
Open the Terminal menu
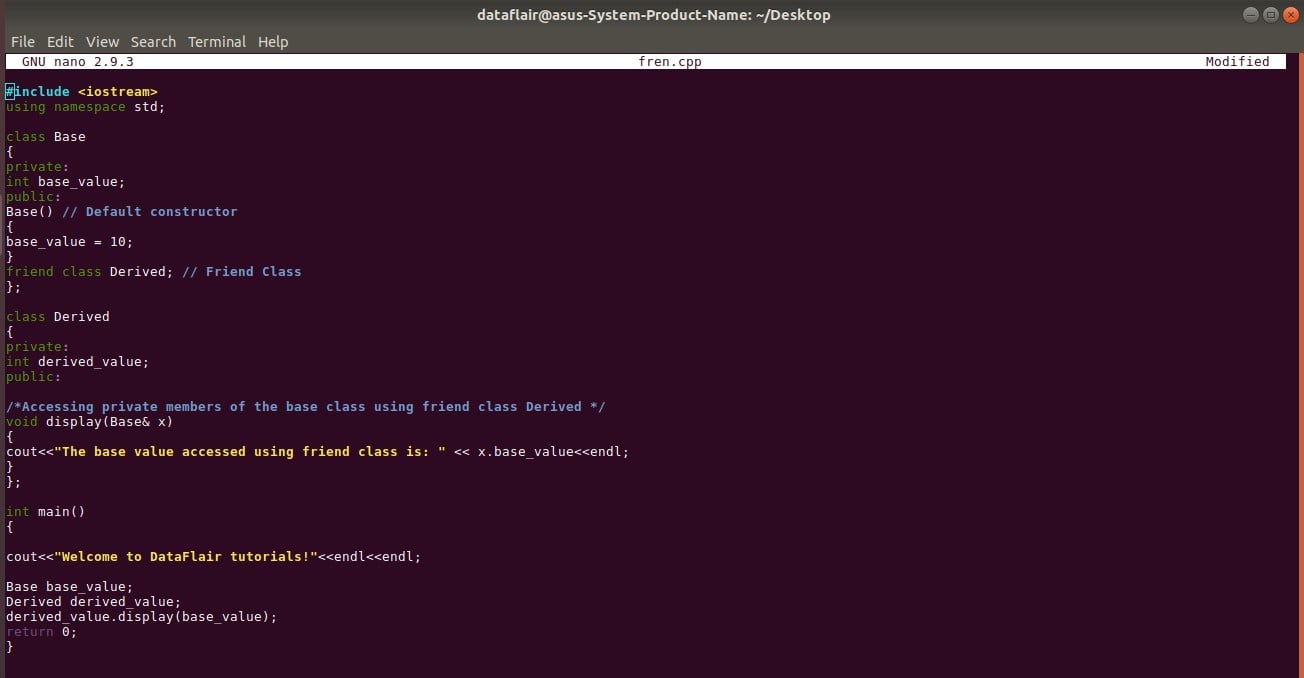[x=216, y=41]
